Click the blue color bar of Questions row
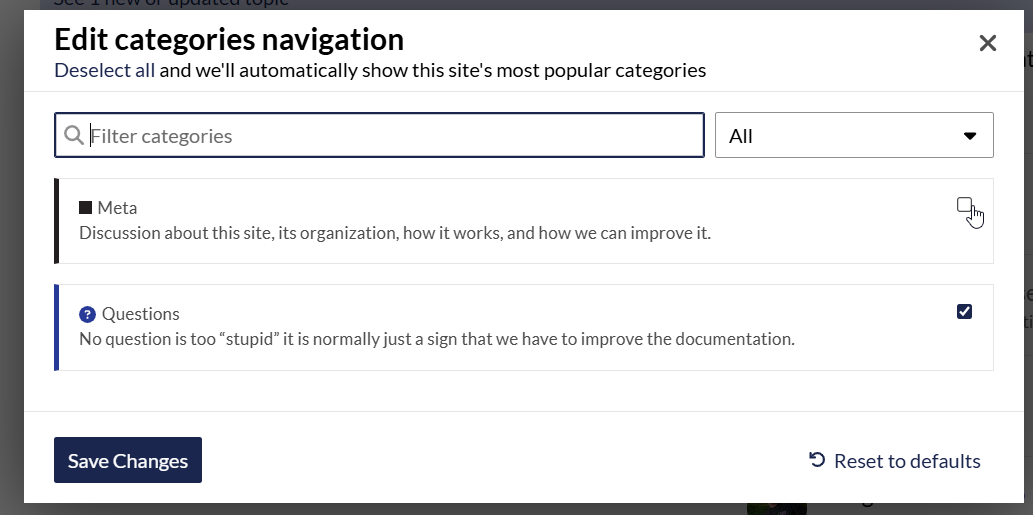The height and width of the screenshot is (515, 1033). point(57,327)
